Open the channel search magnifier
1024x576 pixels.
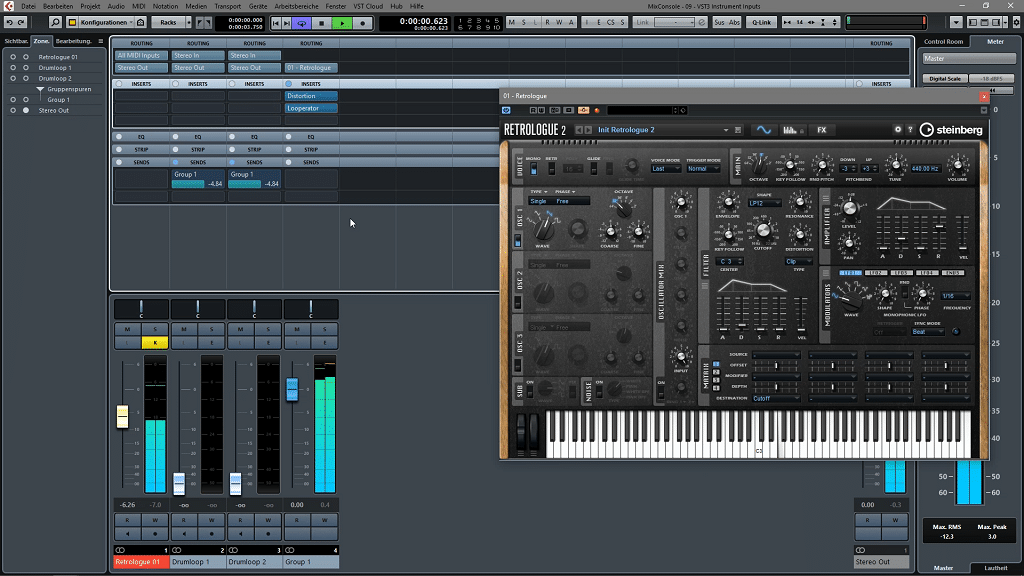[x=56, y=22]
